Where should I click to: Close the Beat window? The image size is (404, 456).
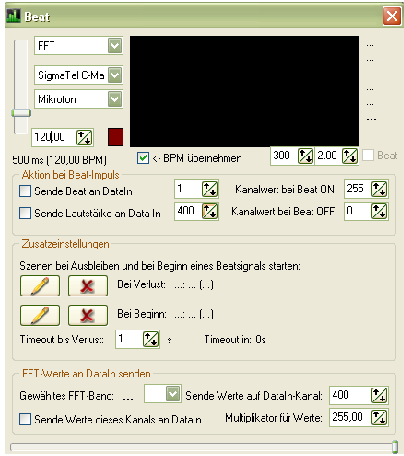click(x=392, y=16)
